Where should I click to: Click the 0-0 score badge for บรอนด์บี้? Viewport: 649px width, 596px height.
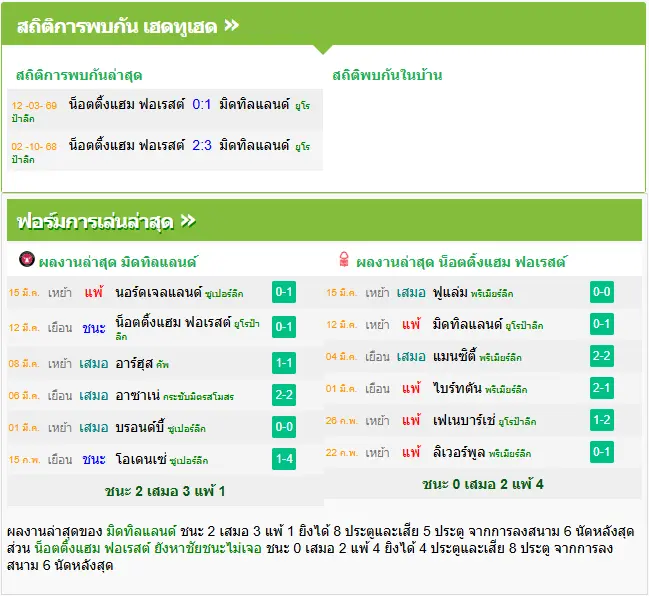[x=284, y=427]
